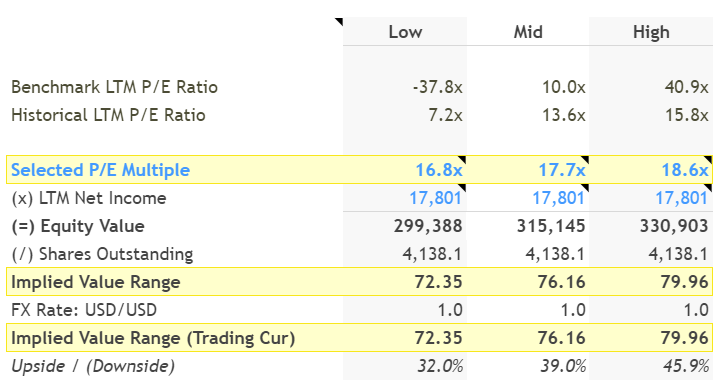The image size is (718, 387).
Task: Click the FX Rate: USD/USD label
Action: [x=84, y=310]
